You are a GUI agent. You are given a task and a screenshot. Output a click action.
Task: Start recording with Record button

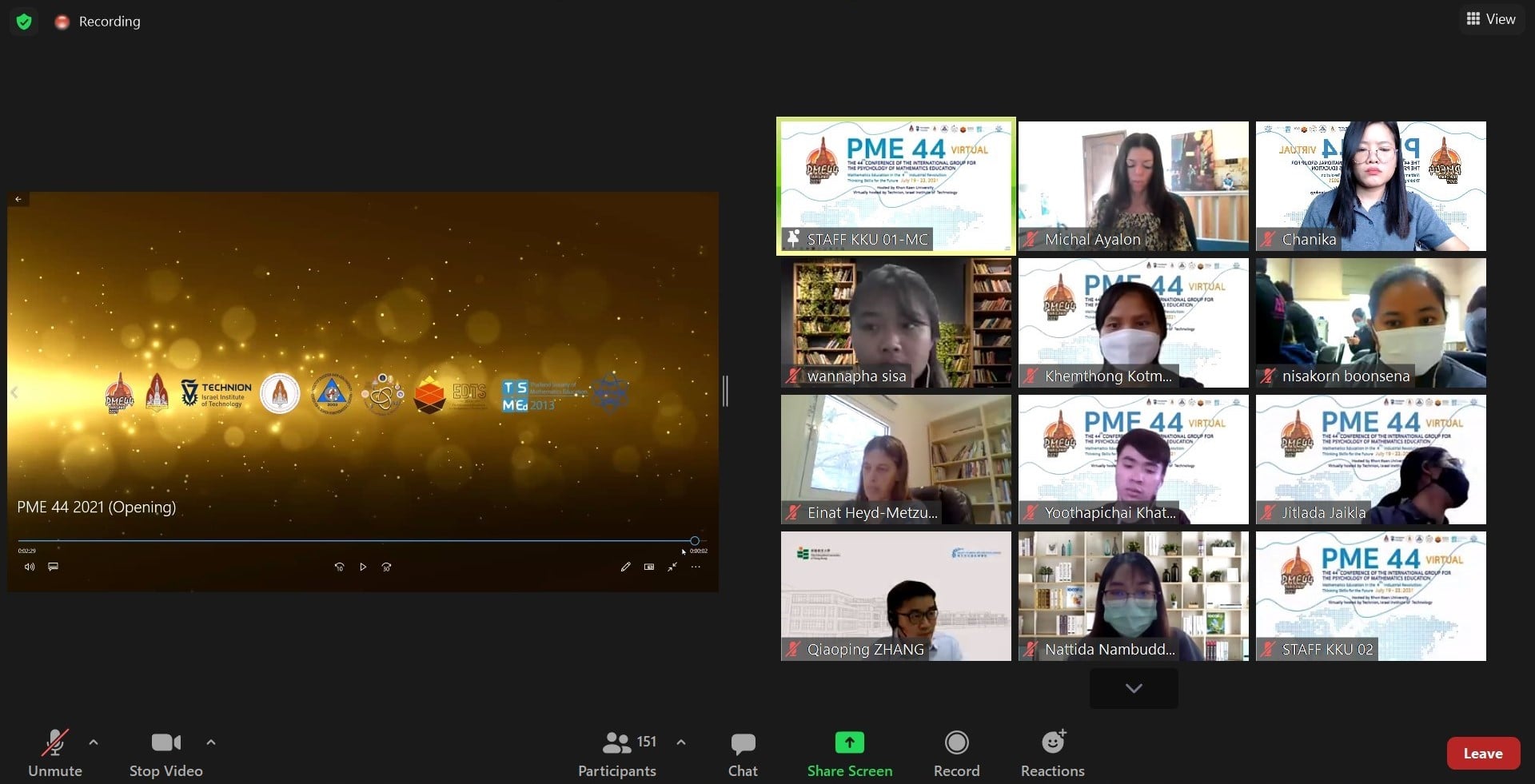pyautogui.click(x=956, y=752)
